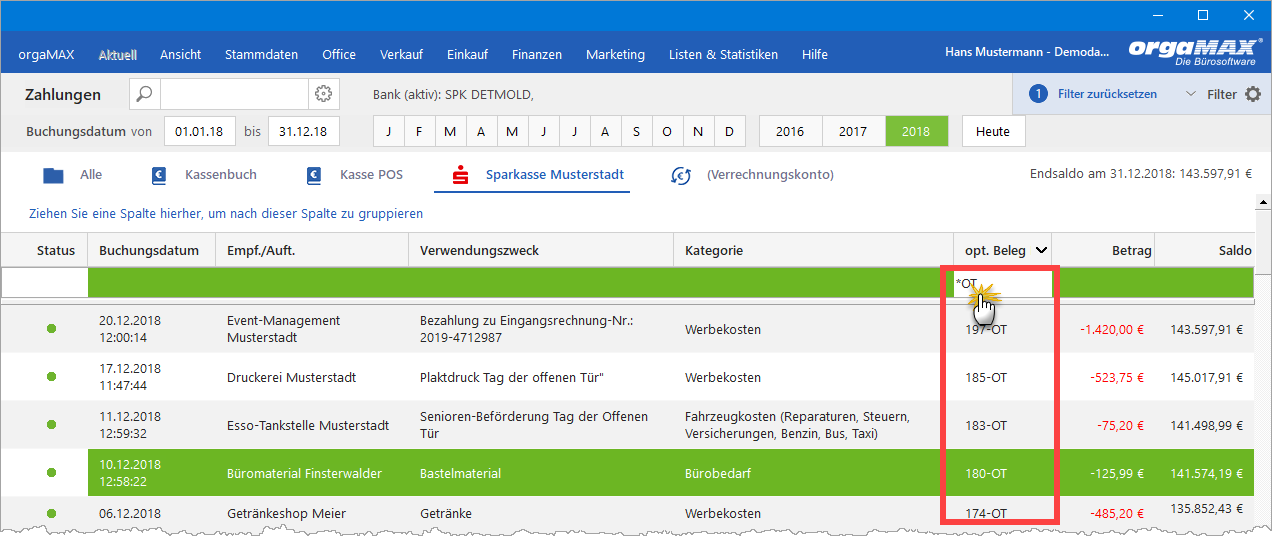Click the Kassenbuch book icon

(159, 175)
